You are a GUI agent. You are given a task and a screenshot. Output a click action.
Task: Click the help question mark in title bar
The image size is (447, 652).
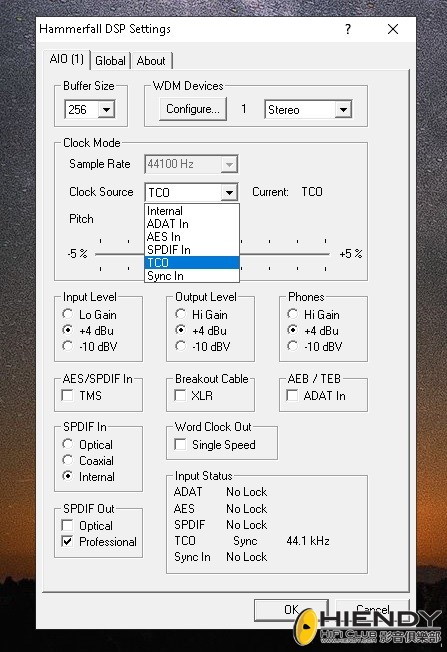pyautogui.click(x=348, y=29)
